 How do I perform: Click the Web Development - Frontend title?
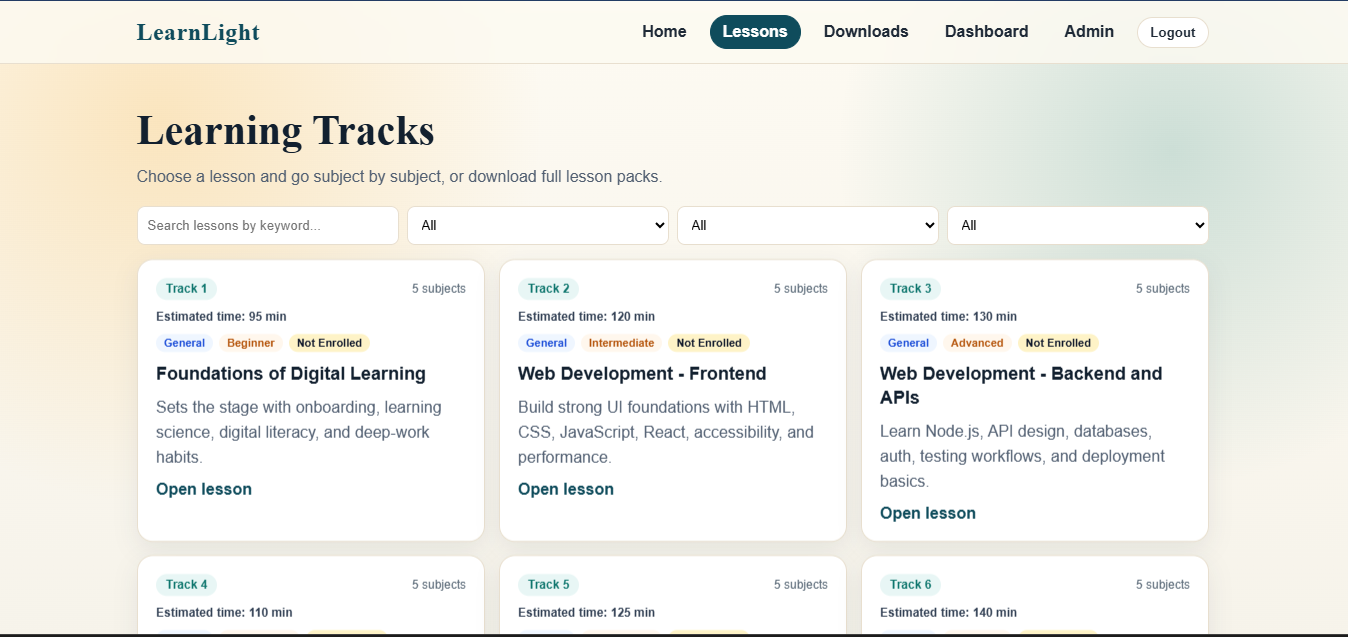(x=642, y=374)
